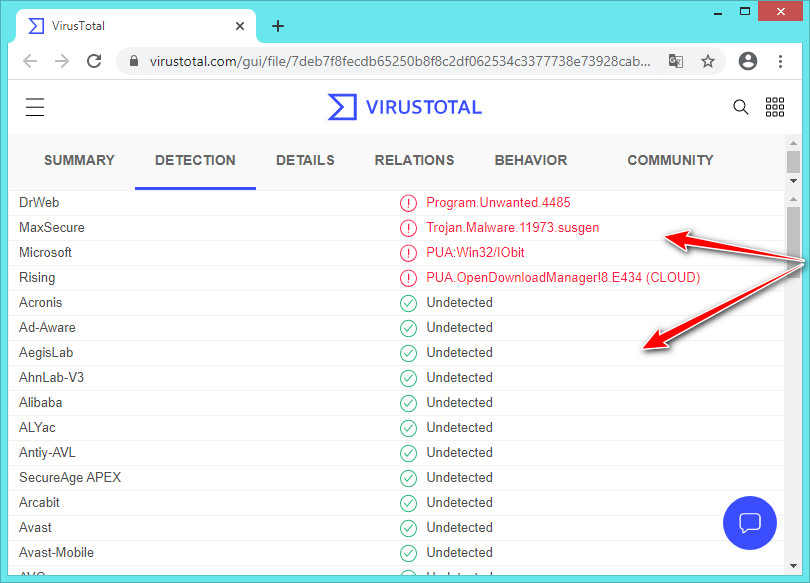This screenshot has height=583, width=810.
Task: Go back with the browser arrow
Action: click(30, 61)
